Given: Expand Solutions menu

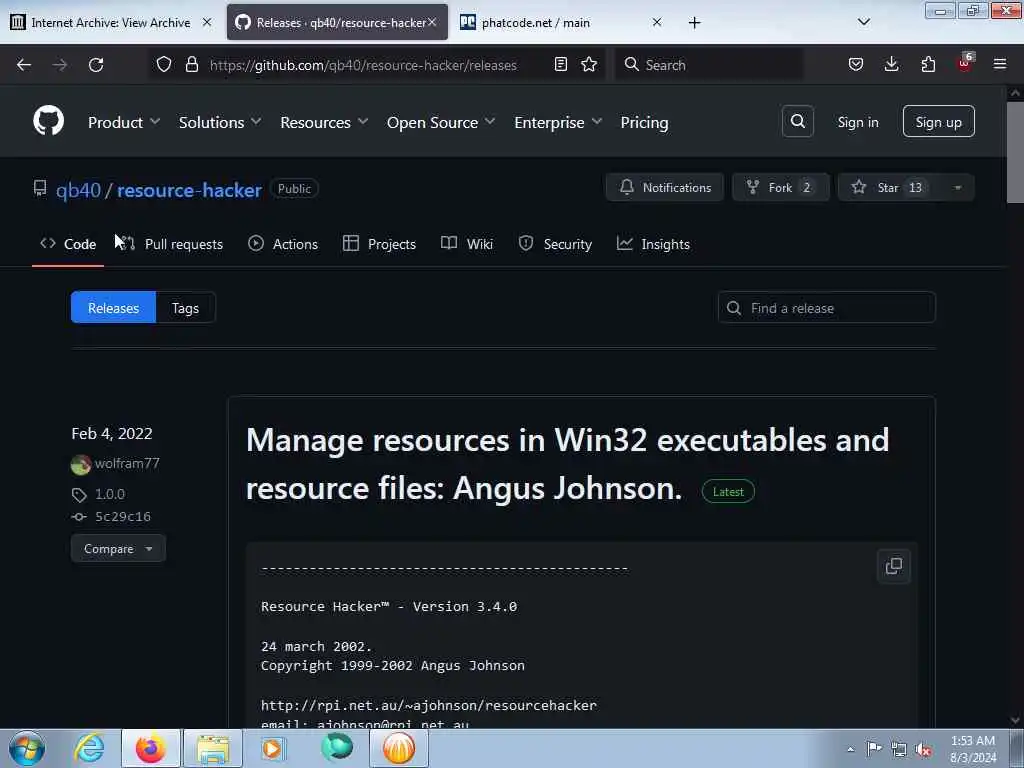Looking at the screenshot, I should tap(220, 122).
